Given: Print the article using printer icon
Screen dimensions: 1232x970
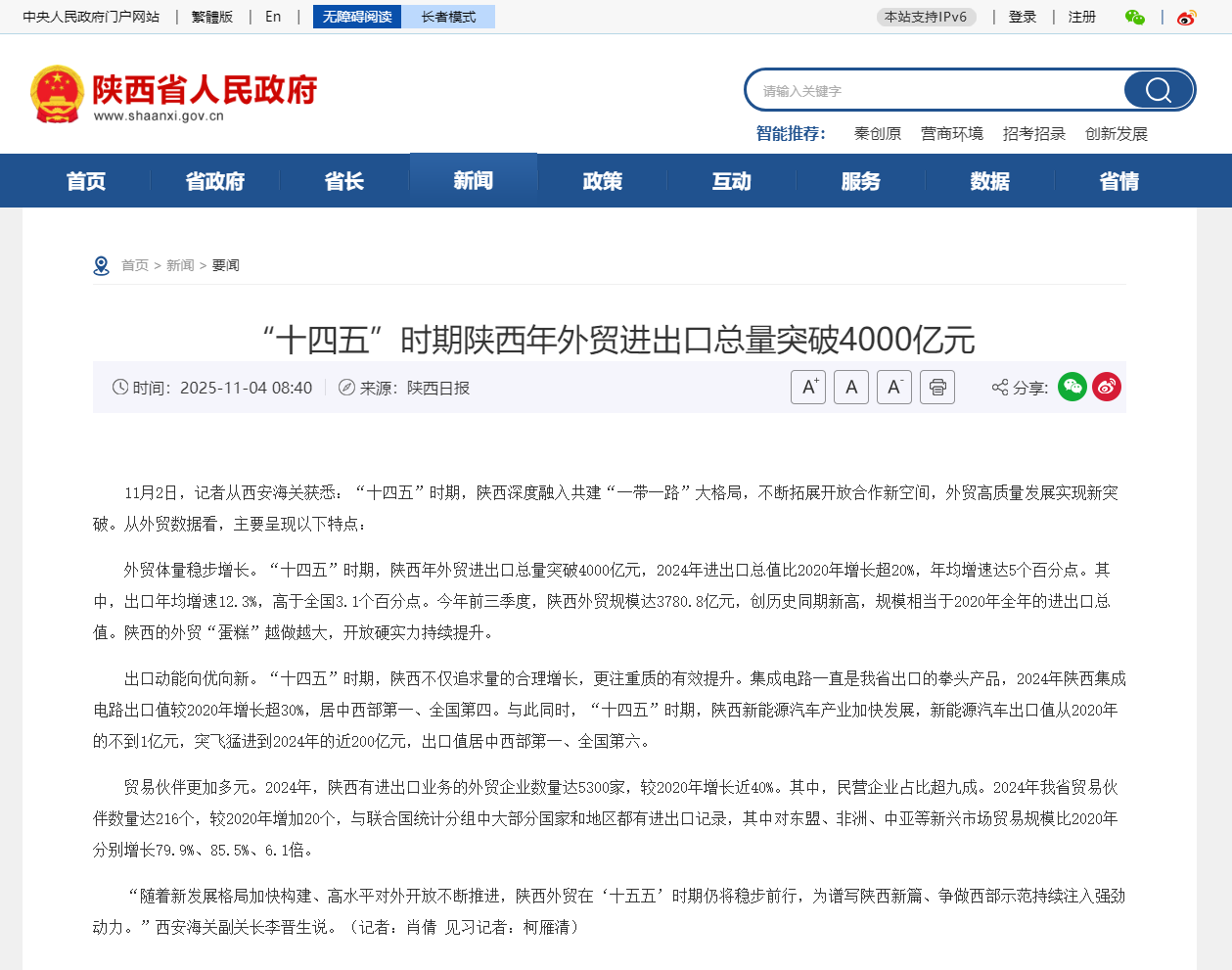Looking at the screenshot, I should point(937,388).
